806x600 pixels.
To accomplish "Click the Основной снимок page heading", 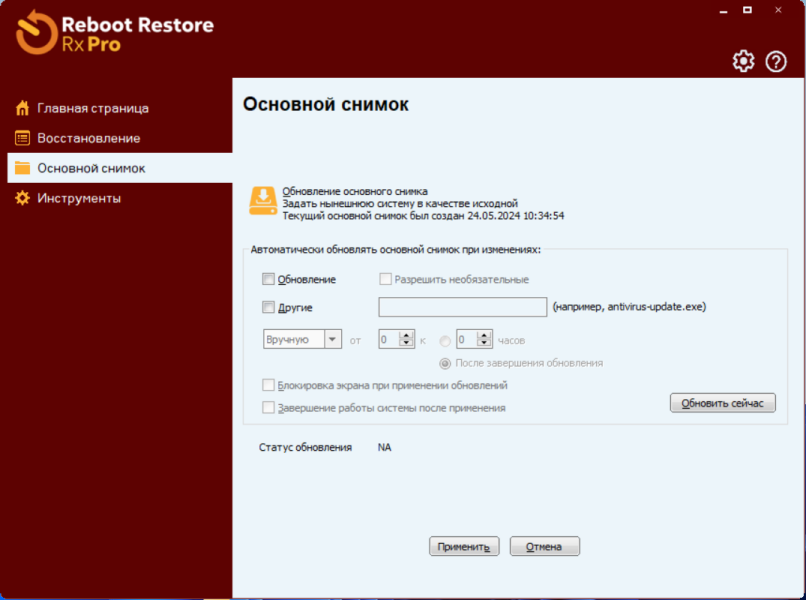I will pyautogui.click(x=326, y=104).
